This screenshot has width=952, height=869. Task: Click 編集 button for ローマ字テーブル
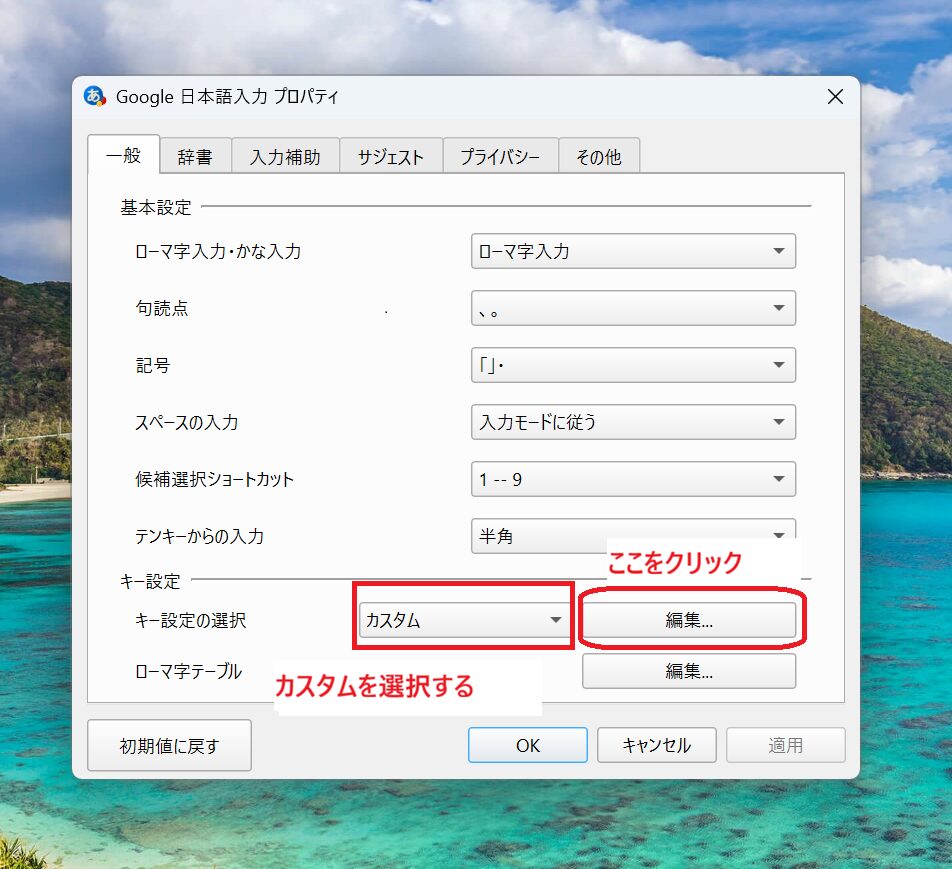coord(689,671)
